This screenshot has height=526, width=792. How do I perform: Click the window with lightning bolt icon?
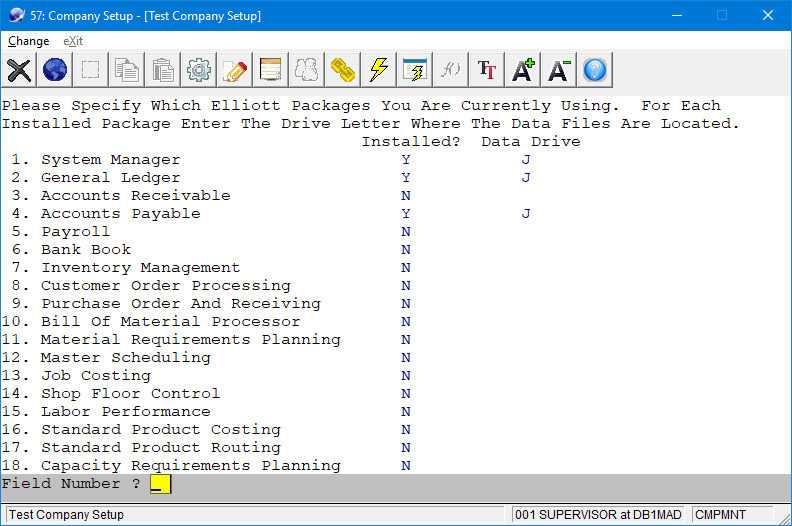tap(415, 70)
